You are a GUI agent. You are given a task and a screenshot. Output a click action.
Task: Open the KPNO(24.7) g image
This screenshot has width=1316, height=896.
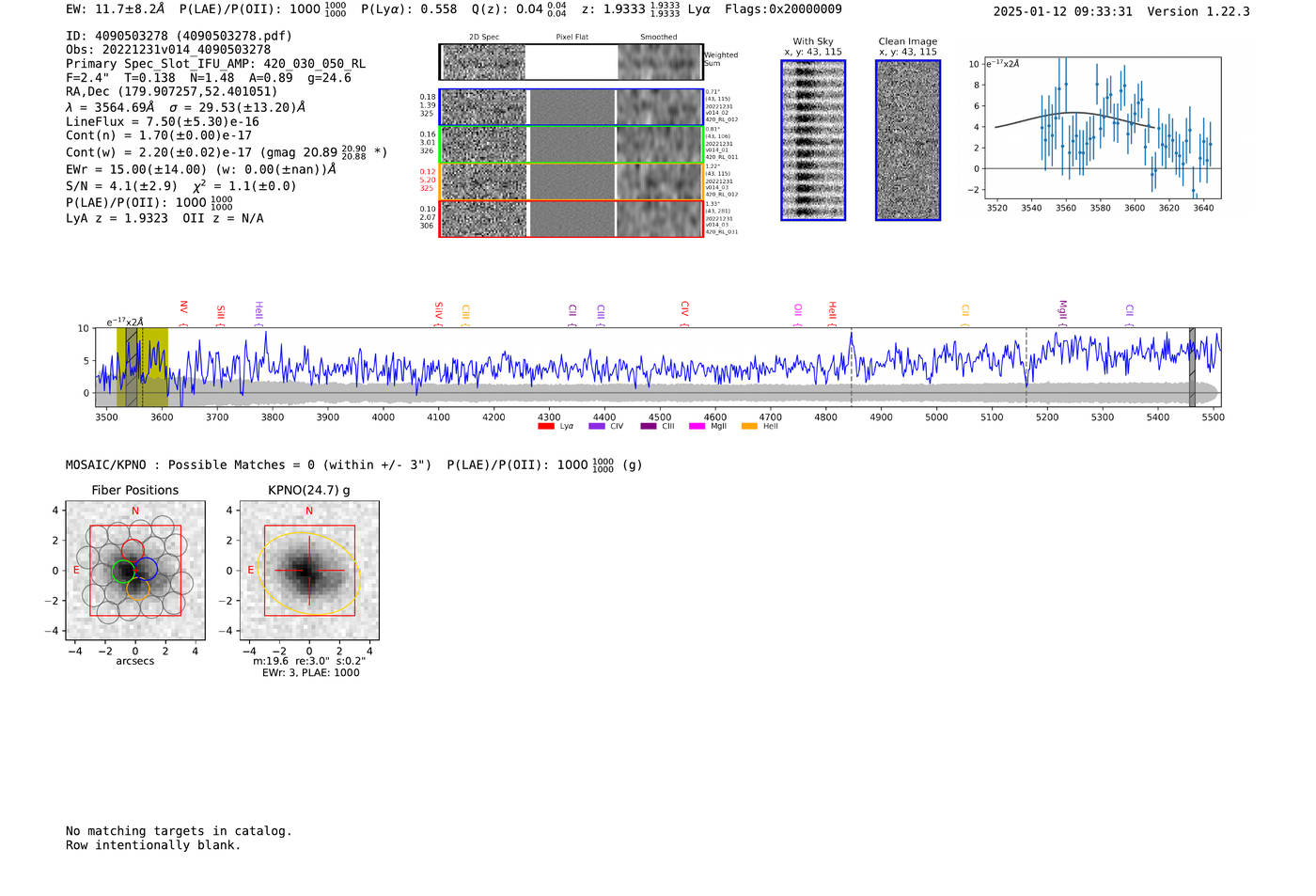pyautogui.click(x=309, y=570)
